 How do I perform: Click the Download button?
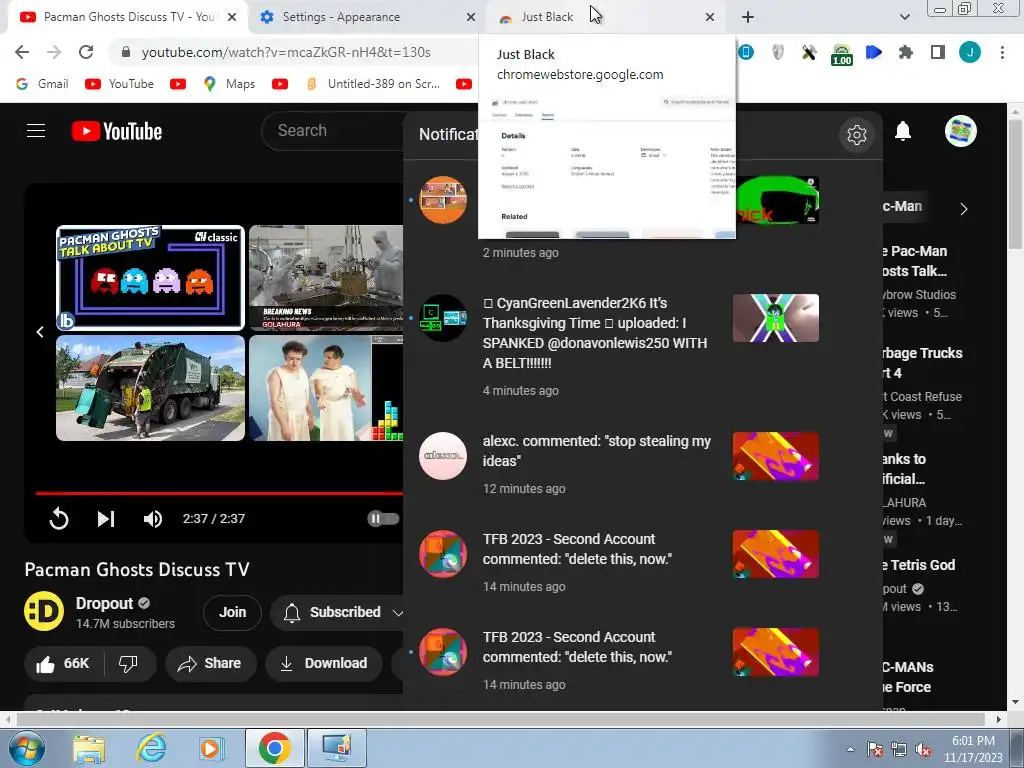[x=324, y=664]
